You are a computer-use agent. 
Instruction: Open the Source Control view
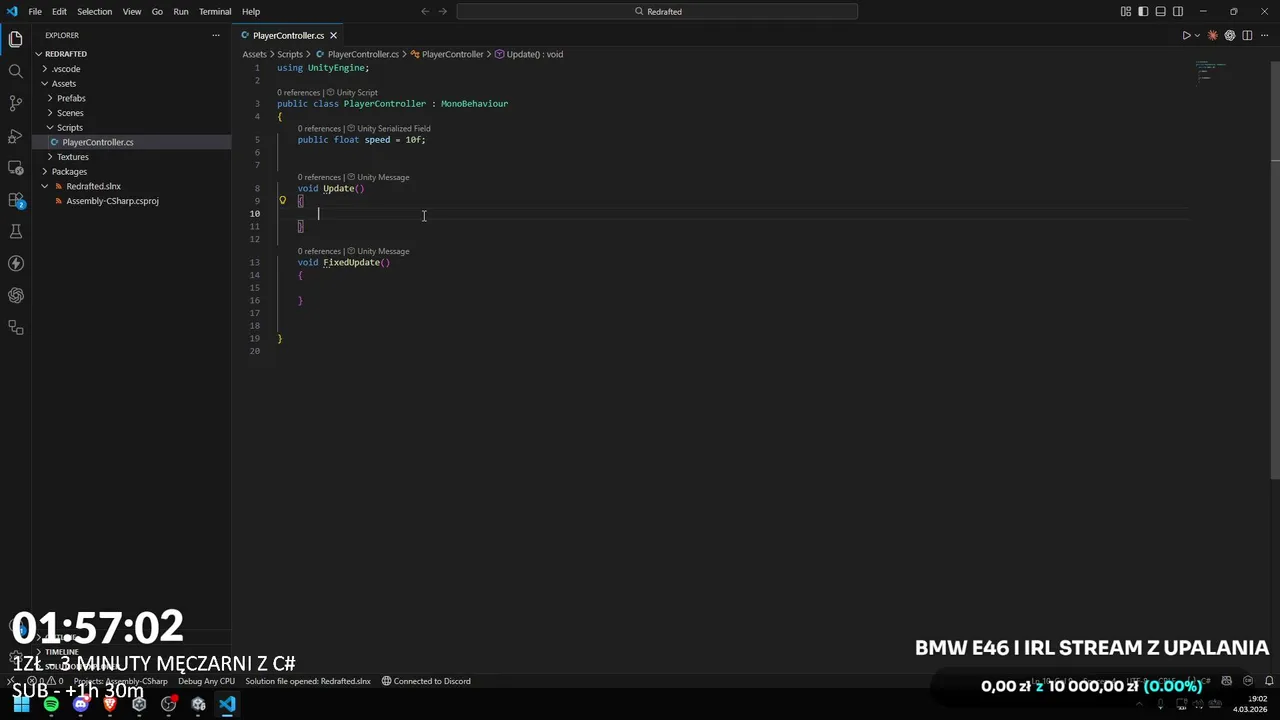(15, 103)
